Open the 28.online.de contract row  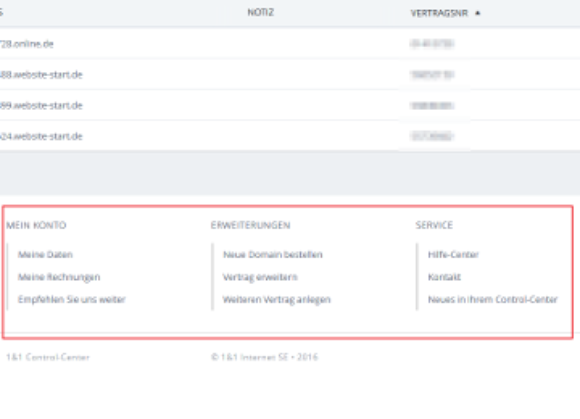[290, 44]
